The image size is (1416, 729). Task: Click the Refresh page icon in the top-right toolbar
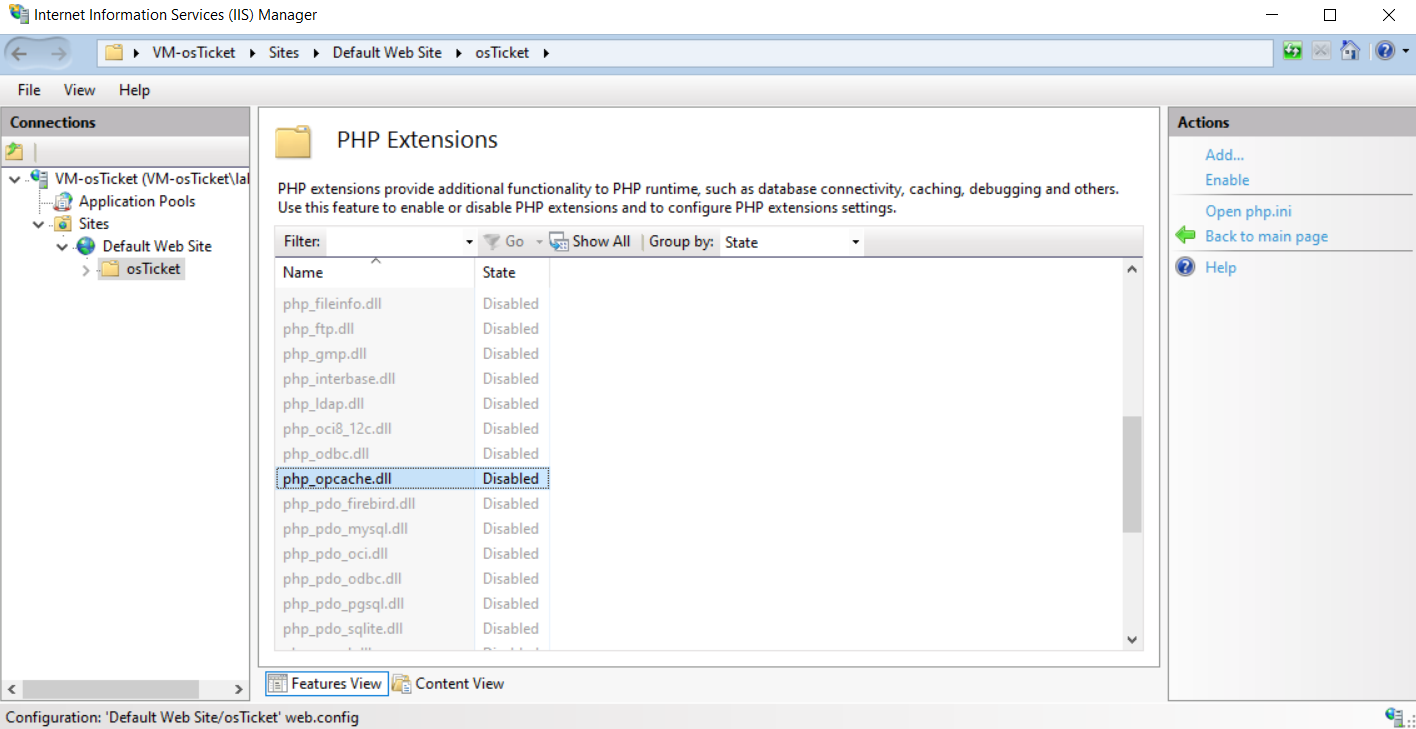coord(1293,51)
